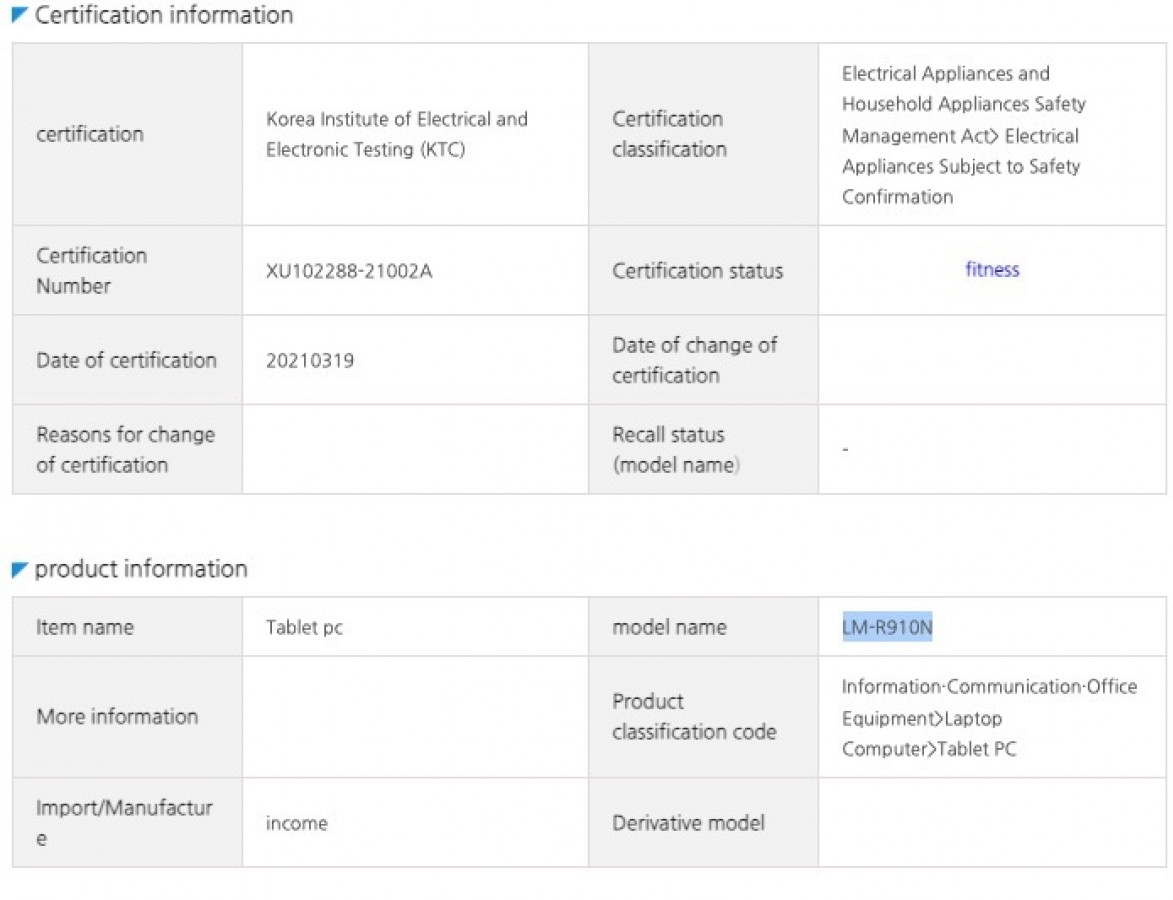Click the certification date 20210319

coord(309,360)
